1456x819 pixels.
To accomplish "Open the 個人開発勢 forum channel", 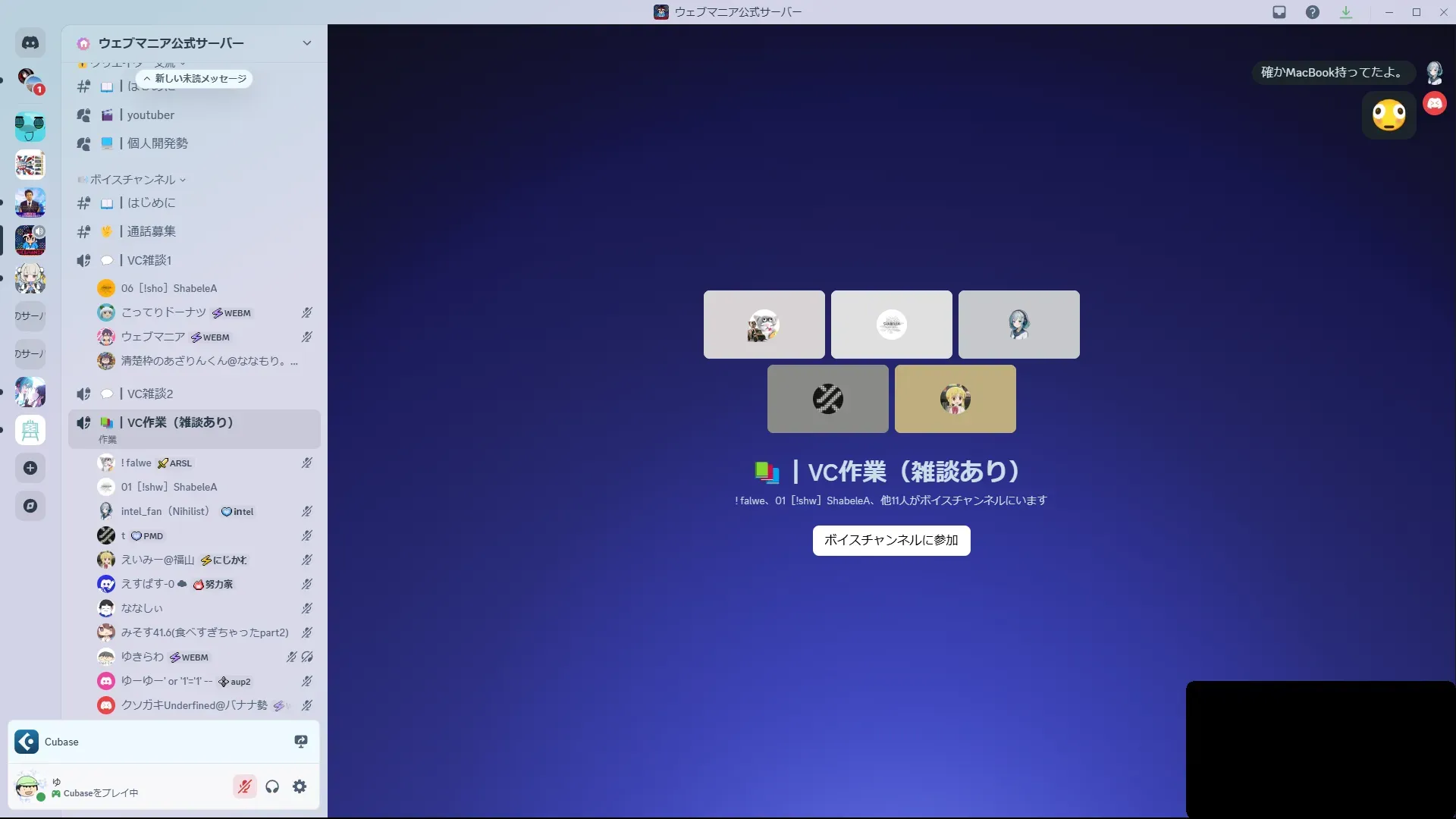I will (x=158, y=143).
